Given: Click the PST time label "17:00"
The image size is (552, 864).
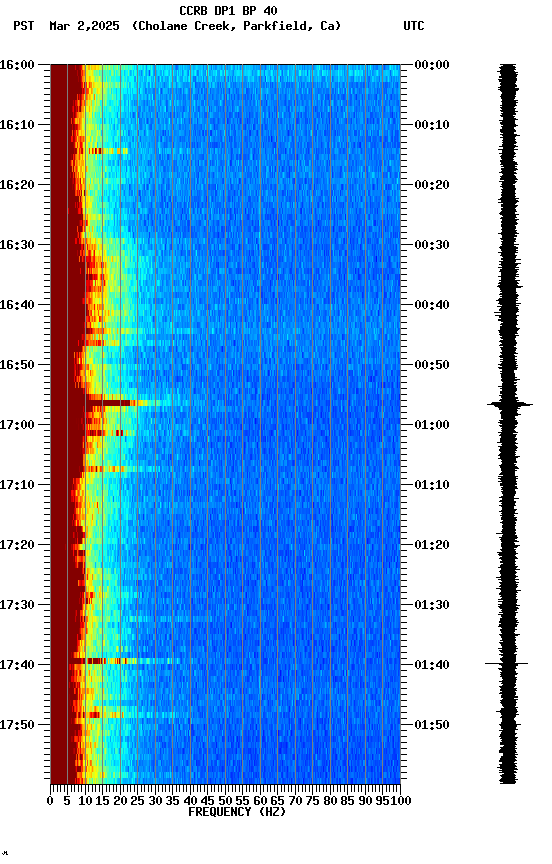Looking at the screenshot, I should point(17,425).
